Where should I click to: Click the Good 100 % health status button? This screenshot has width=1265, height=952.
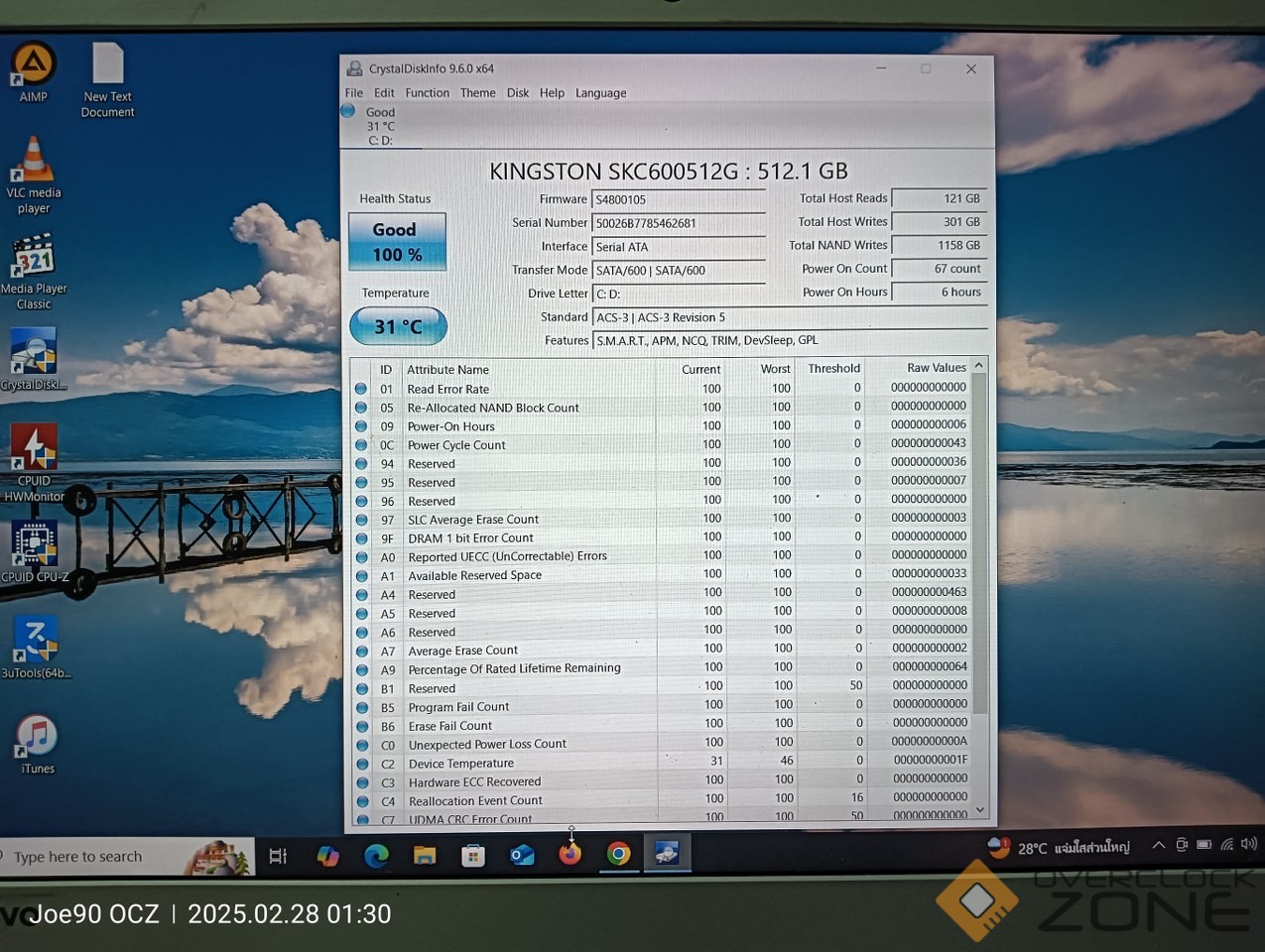click(x=397, y=242)
